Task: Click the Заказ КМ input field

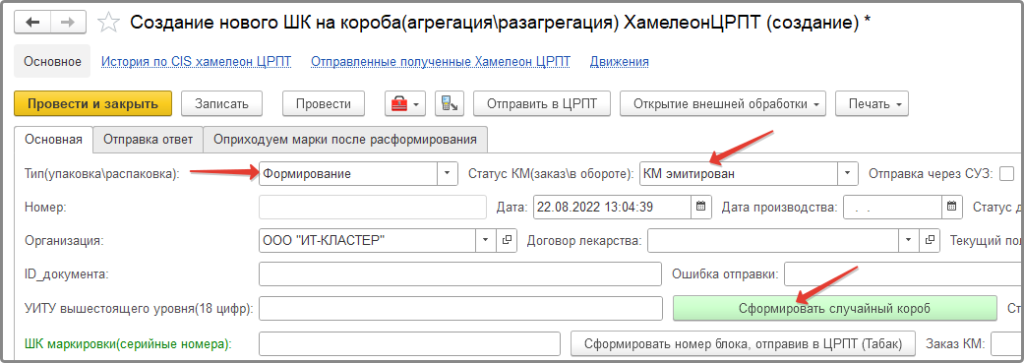Action: coord(1006,343)
